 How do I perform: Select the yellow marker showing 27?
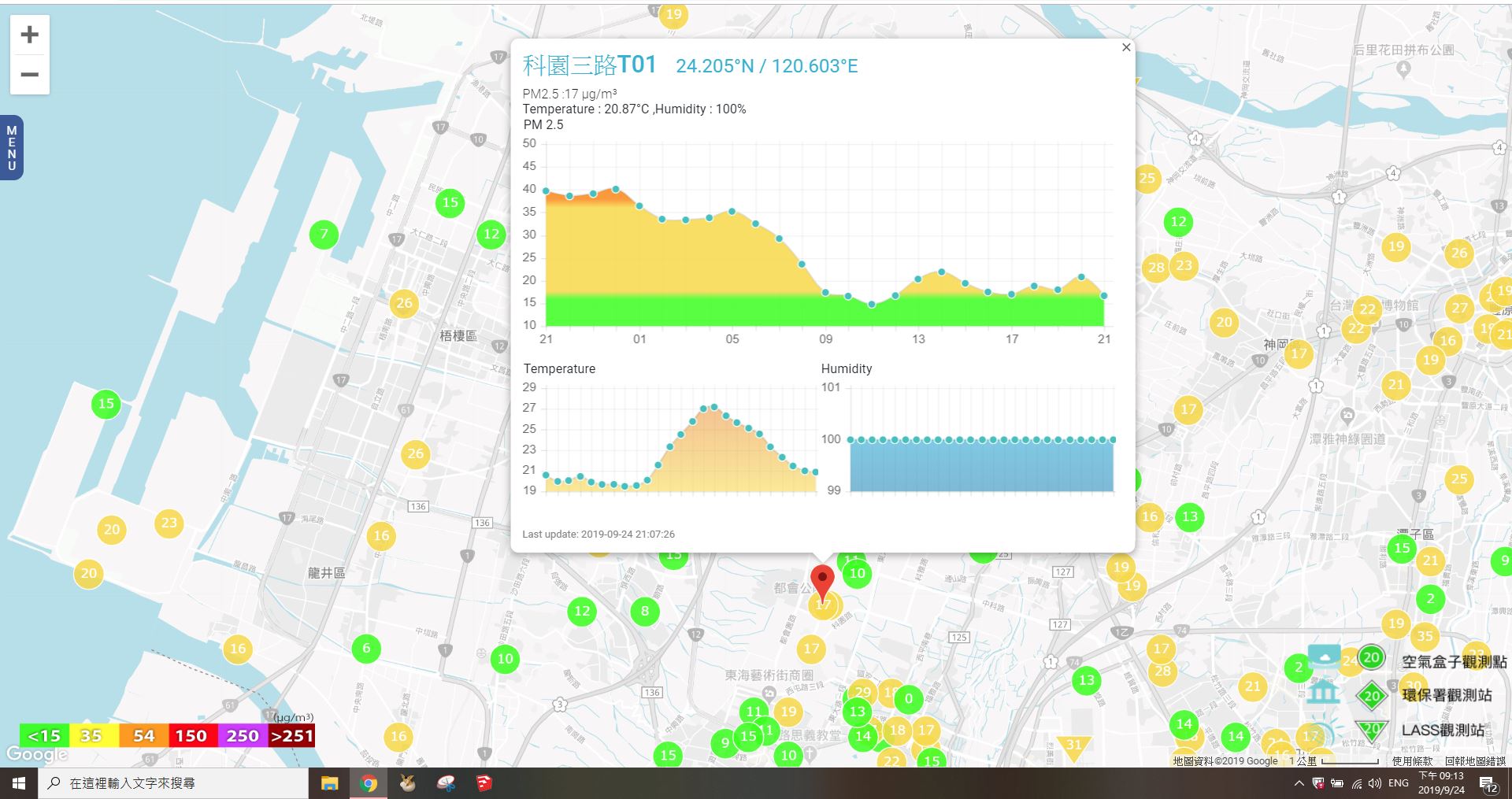[x=1460, y=308]
